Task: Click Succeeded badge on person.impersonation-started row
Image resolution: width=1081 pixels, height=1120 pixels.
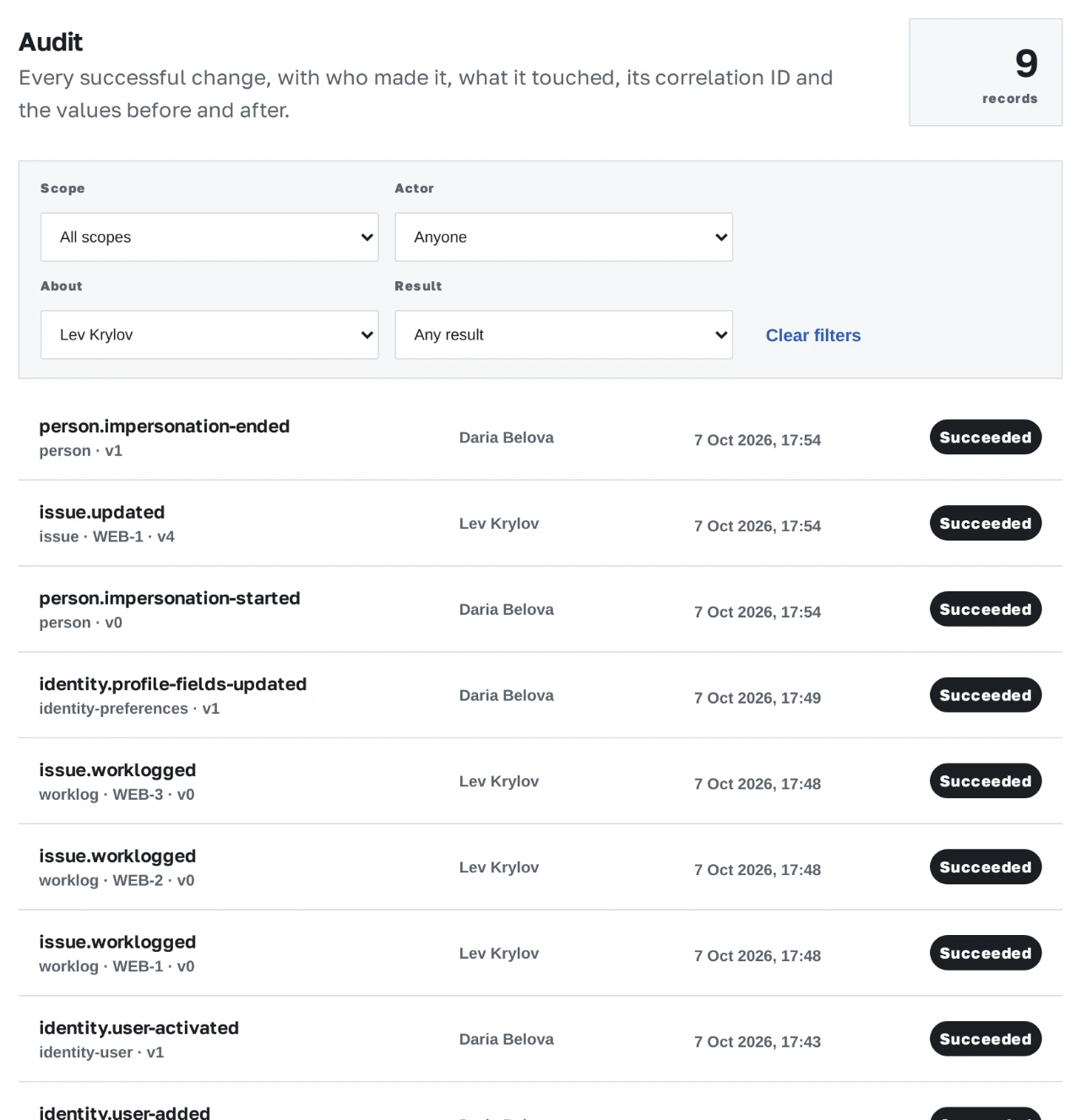Action: (986, 610)
